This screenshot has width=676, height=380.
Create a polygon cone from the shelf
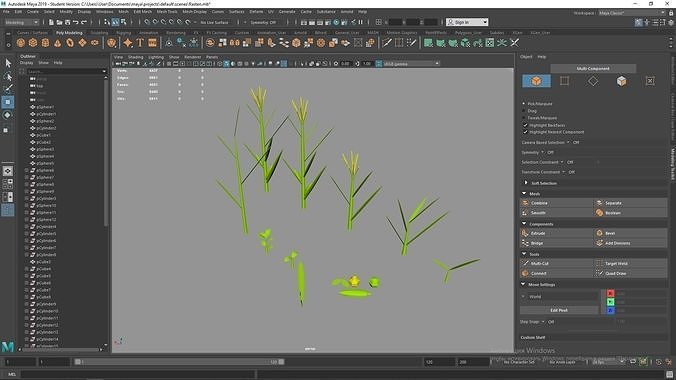pyautogui.click(x=58, y=43)
